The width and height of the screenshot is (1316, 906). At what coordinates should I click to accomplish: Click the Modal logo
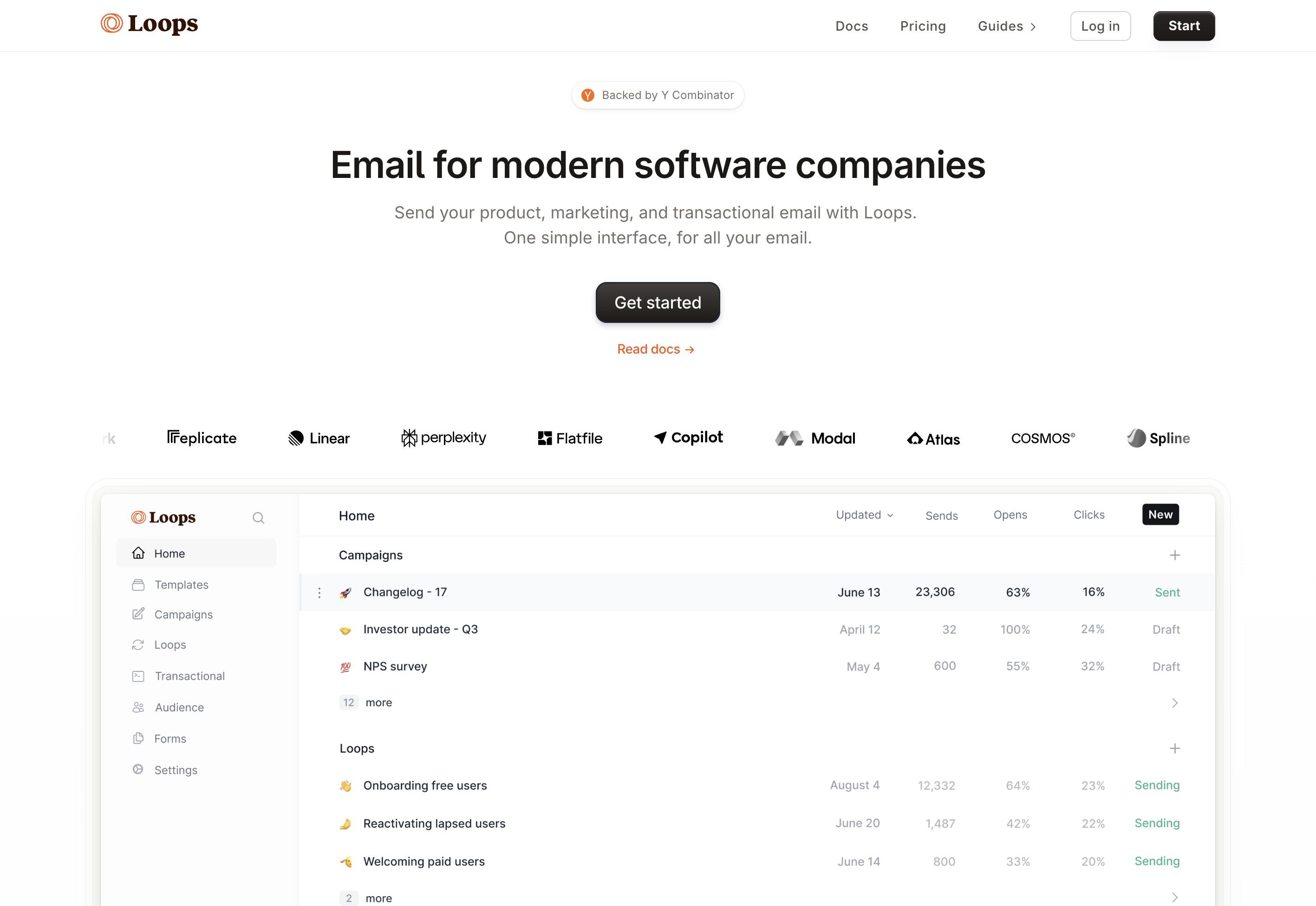coord(815,438)
